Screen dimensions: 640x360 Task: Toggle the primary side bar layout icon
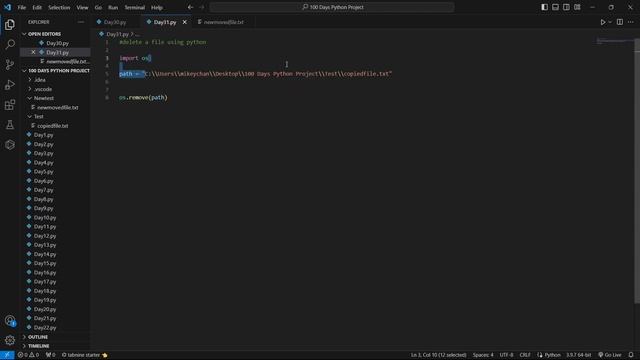point(544,7)
